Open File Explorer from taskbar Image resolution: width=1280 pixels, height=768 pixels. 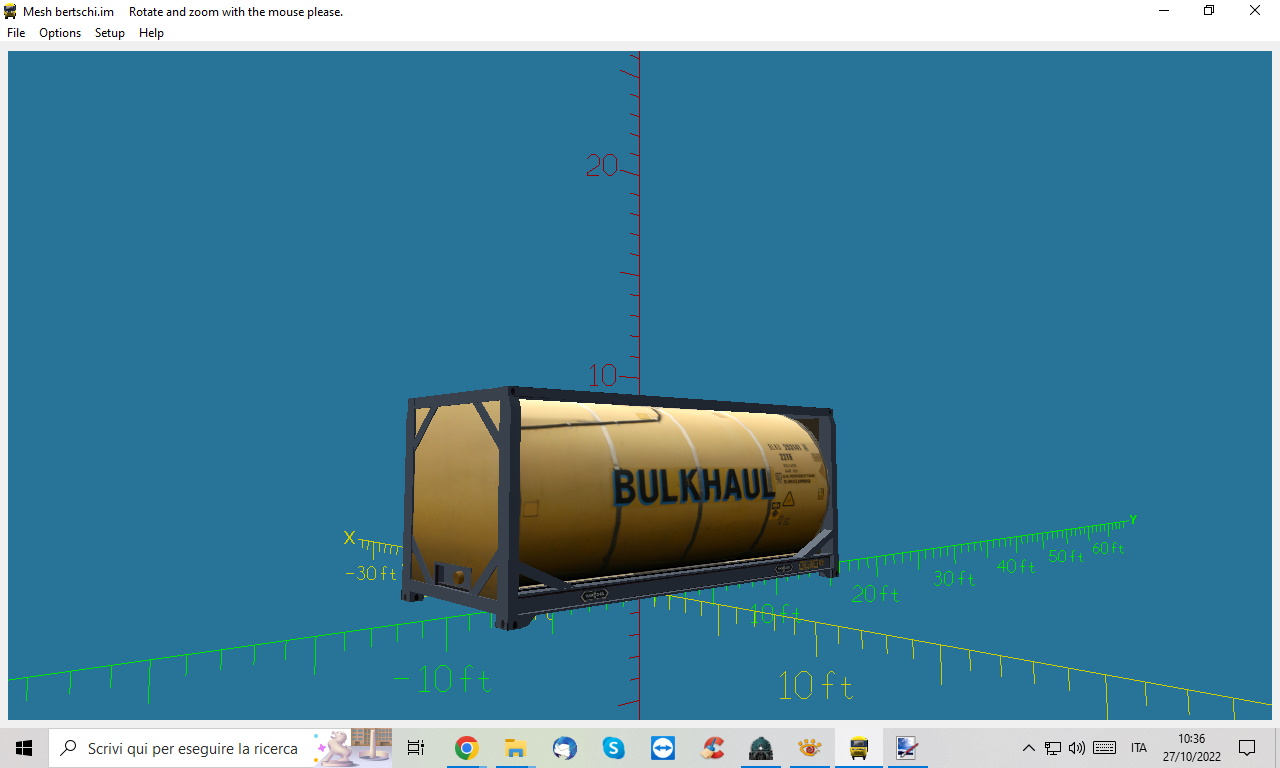515,748
